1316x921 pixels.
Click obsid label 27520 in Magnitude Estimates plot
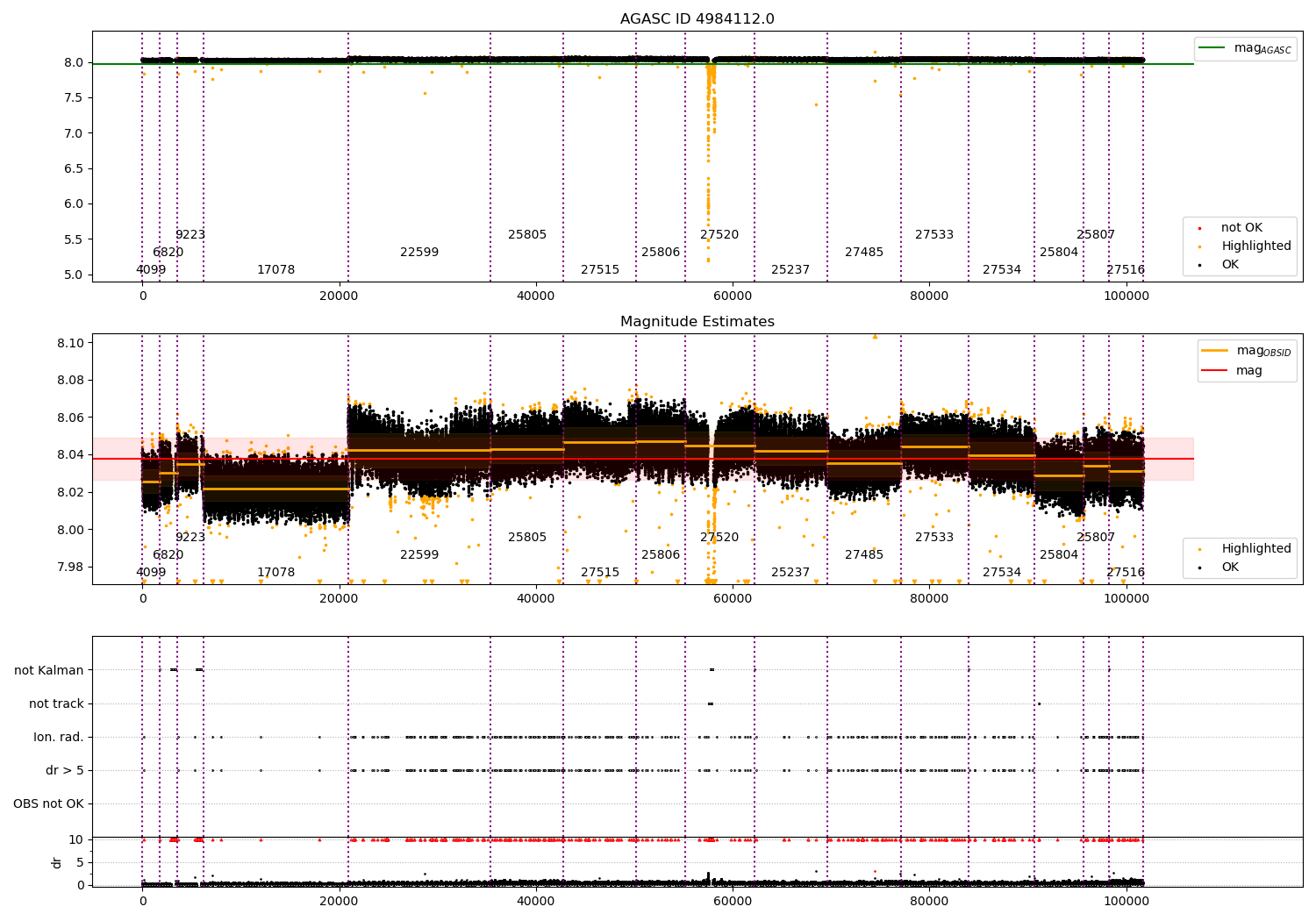click(x=719, y=538)
